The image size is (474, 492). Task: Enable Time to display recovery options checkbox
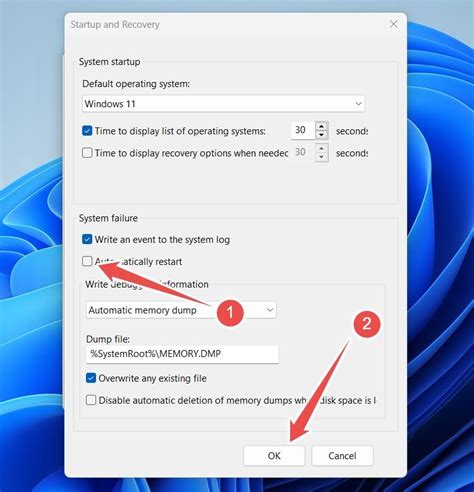87,153
